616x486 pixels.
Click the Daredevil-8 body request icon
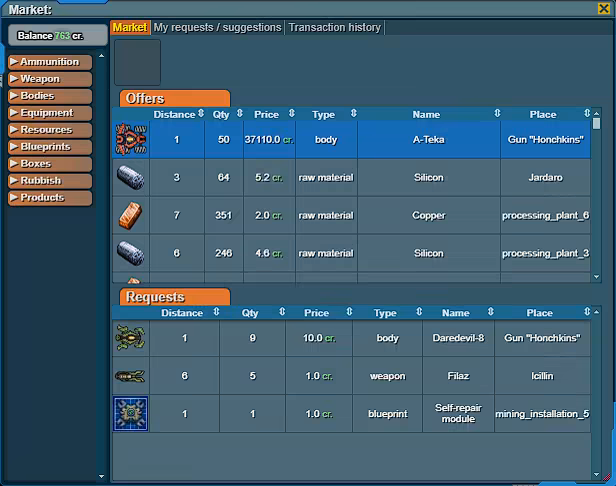130,338
